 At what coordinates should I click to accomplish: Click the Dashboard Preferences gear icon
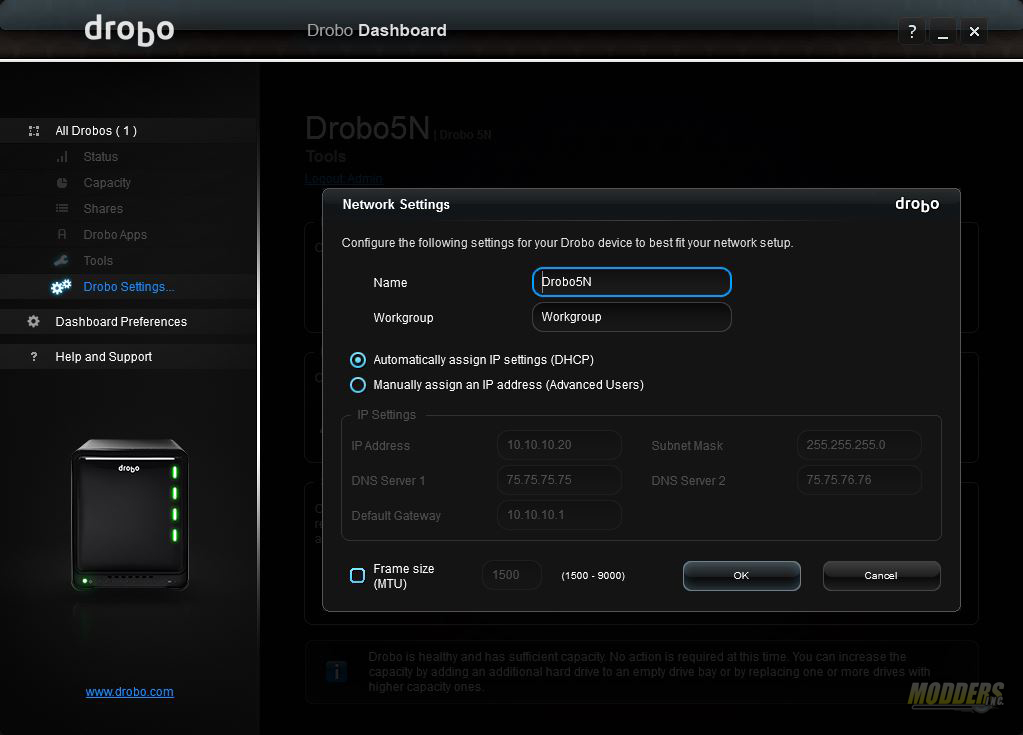point(33,322)
